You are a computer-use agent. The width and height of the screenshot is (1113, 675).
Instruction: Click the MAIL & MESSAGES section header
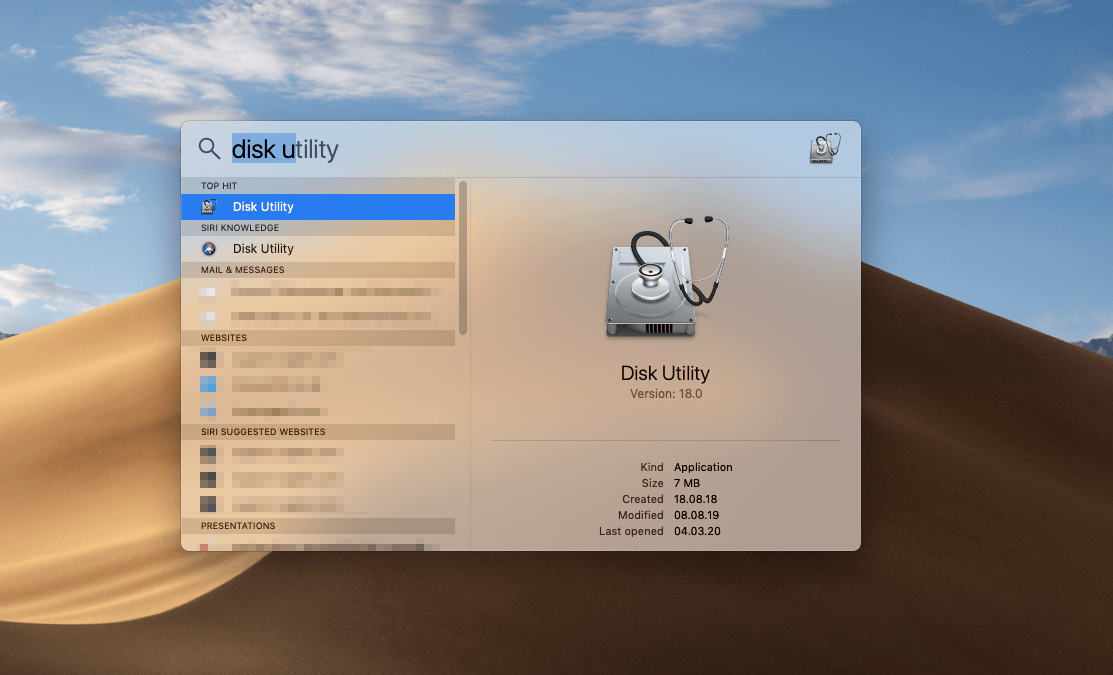318,270
